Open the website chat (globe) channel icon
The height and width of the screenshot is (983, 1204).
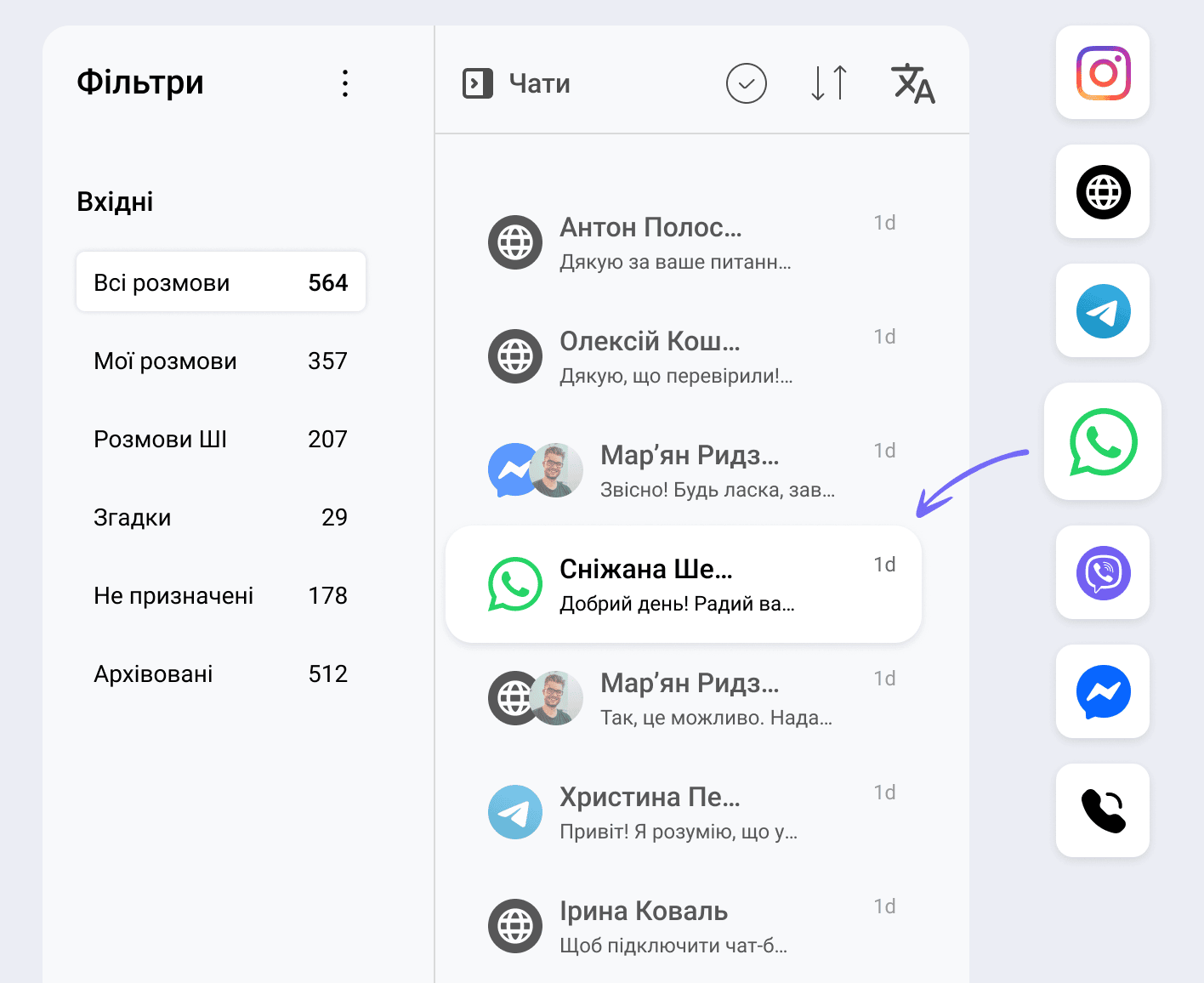1102,192
